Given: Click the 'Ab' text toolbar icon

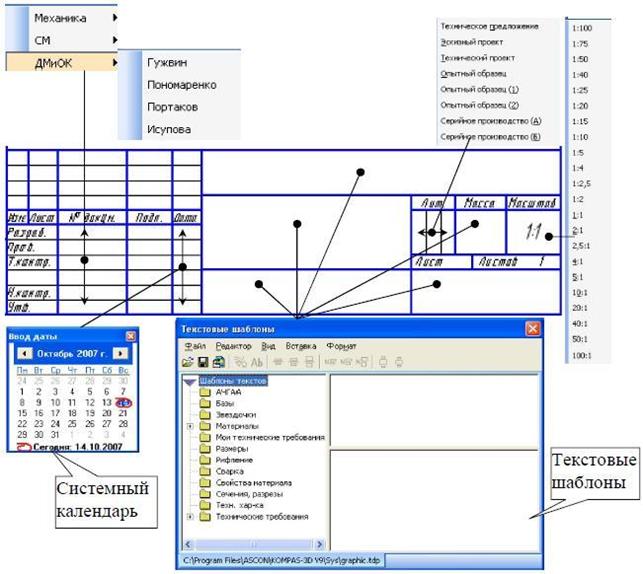Looking at the screenshot, I should point(257,362).
